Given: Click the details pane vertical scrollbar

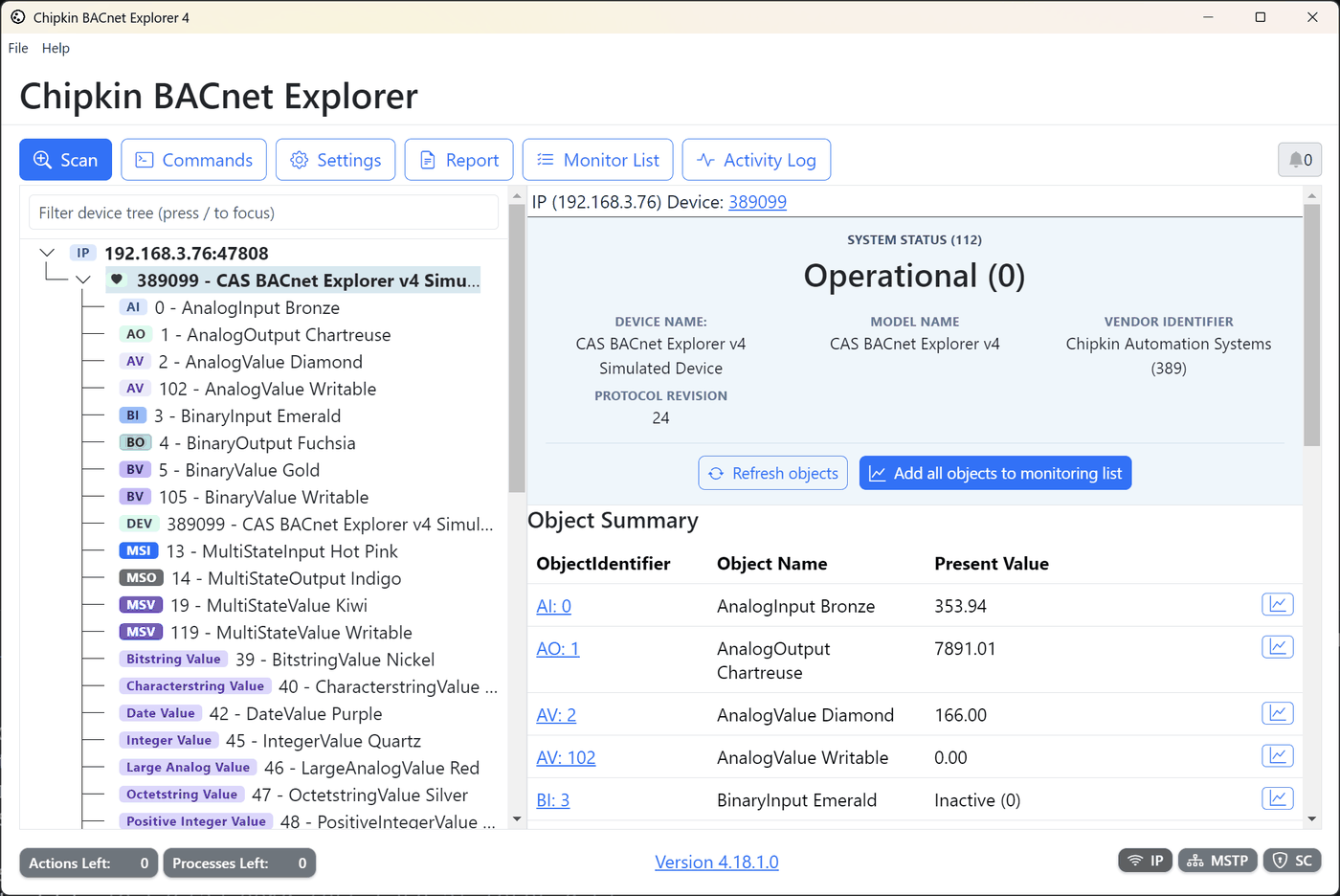Looking at the screenshot, I should [1311, 325].
